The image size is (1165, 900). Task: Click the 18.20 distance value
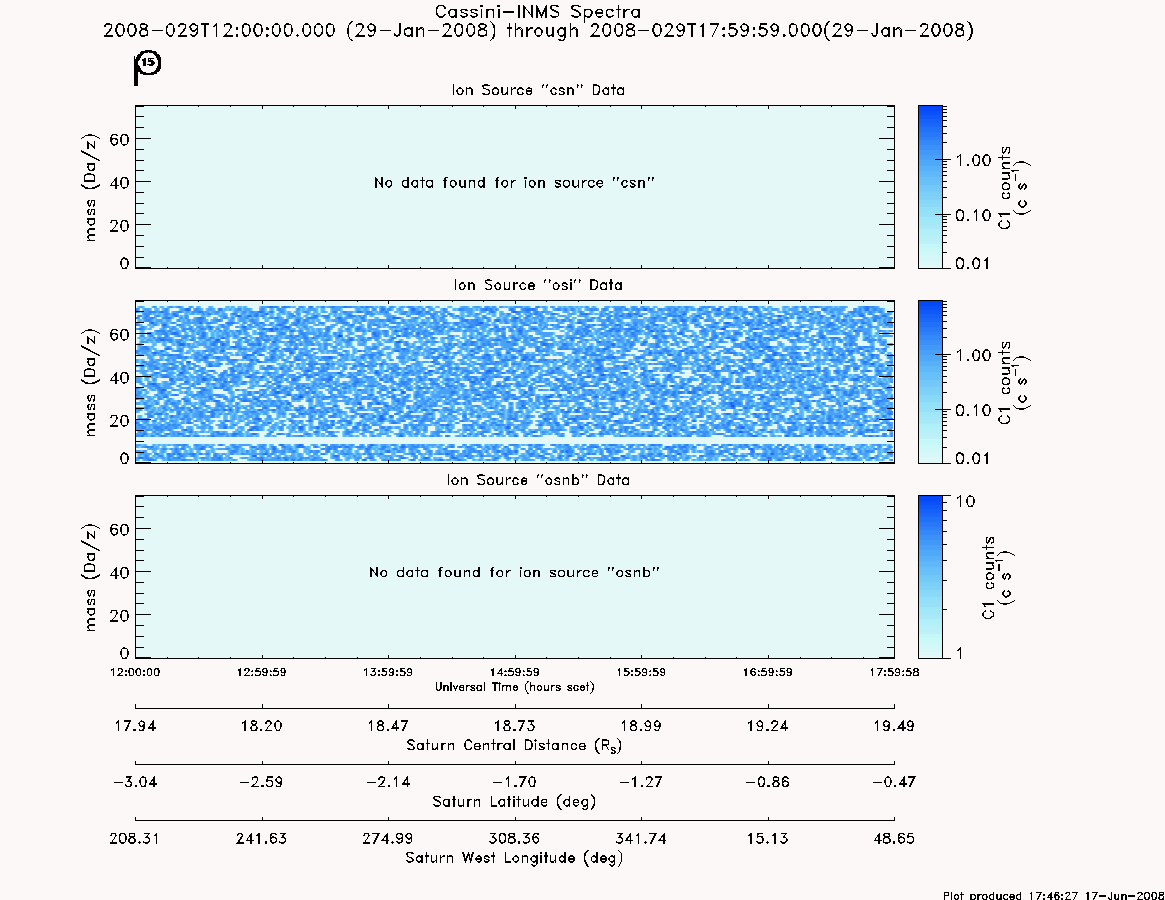[262, 726]
